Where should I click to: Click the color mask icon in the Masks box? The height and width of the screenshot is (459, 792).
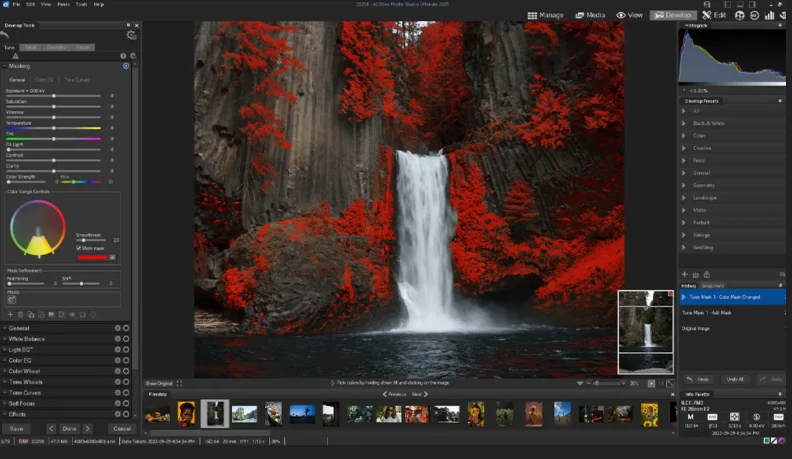tap(12, 299)
